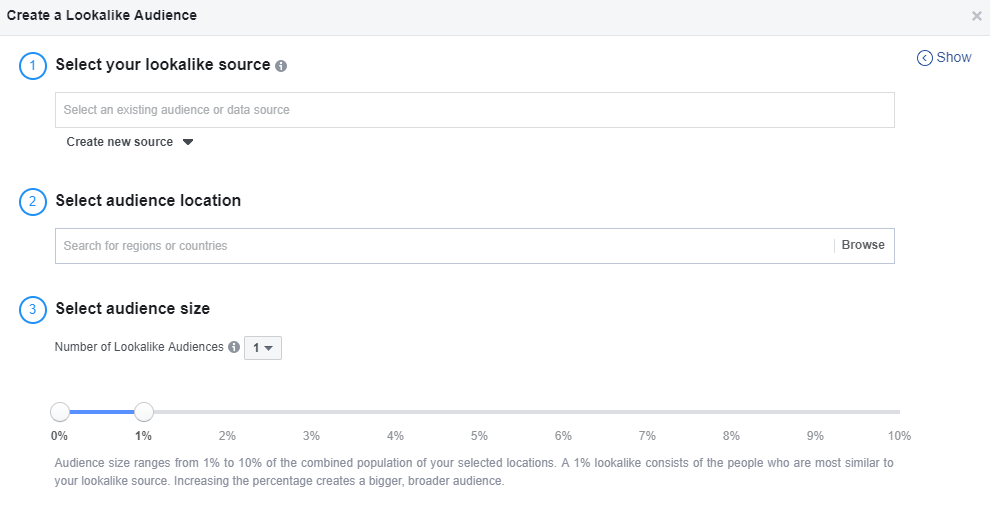
Task: Click the 0% slider handle
Action: pyautogui.click(x=60, y=412)
